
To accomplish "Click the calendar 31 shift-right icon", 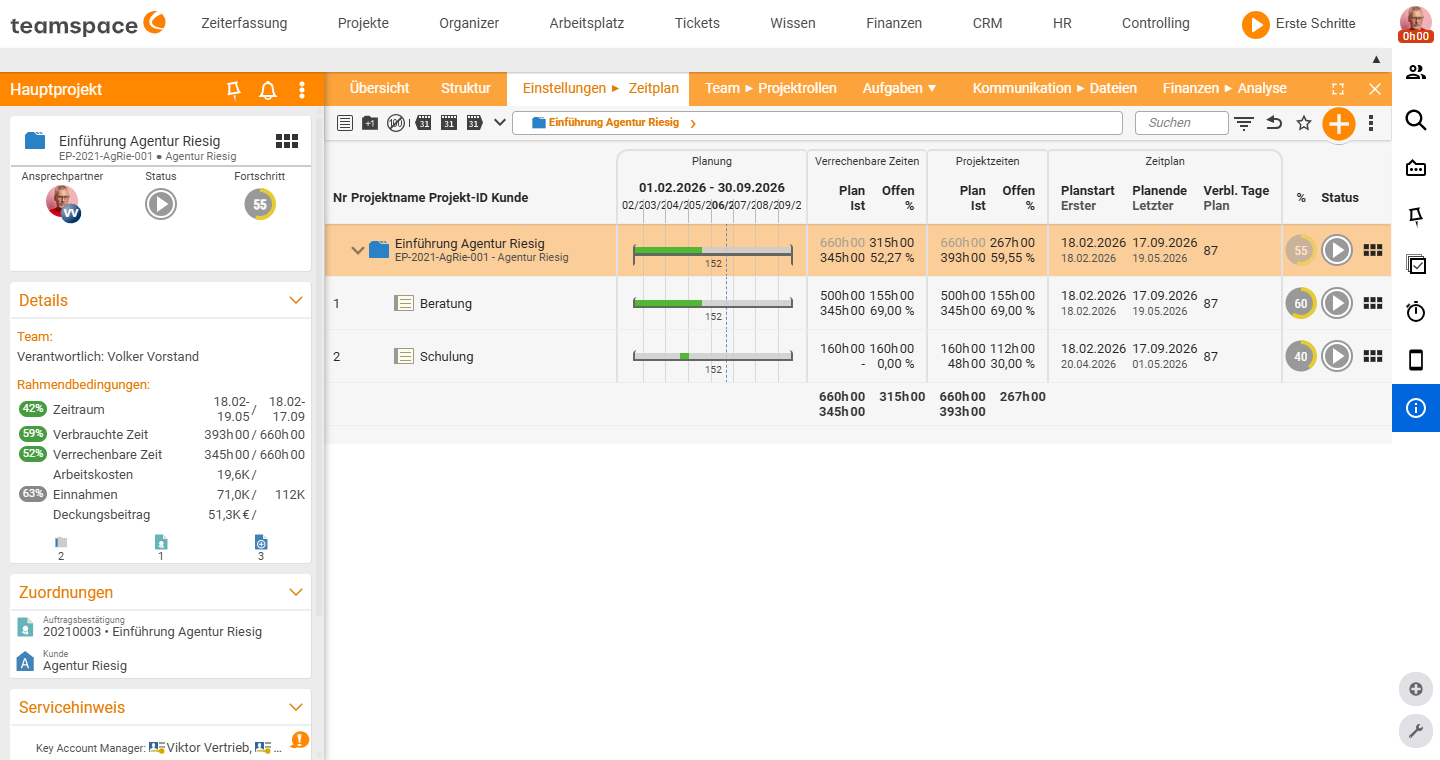I will 474,123.
